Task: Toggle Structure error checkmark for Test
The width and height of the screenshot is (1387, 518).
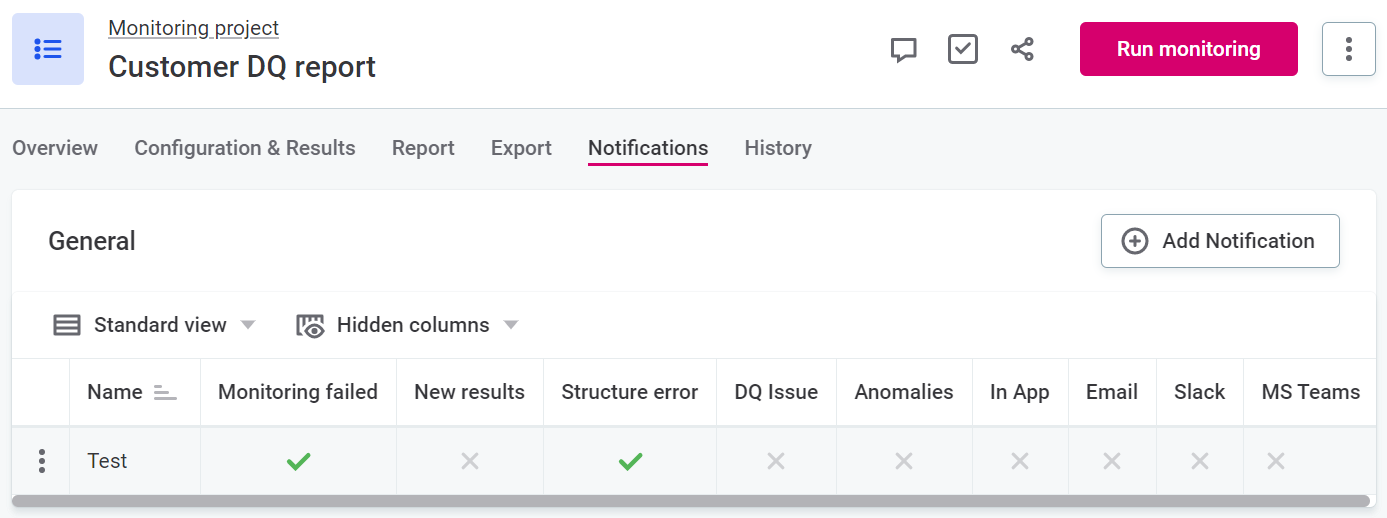Action: [x=630, y=461]
